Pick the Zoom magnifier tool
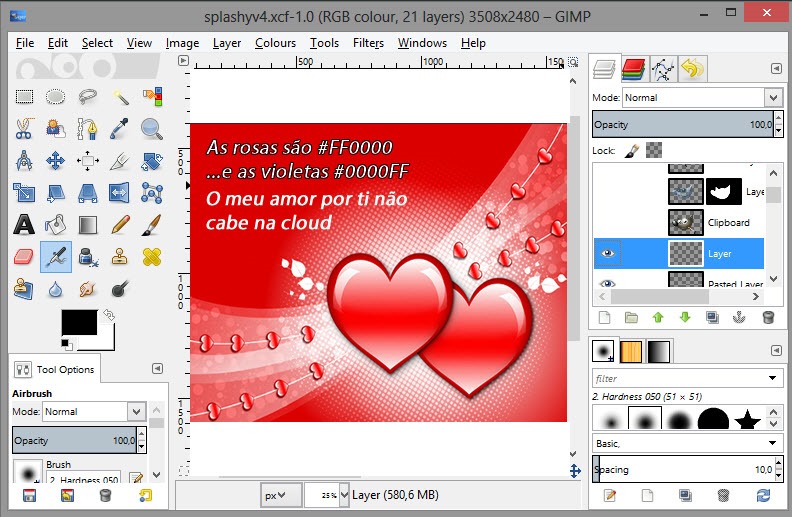 pos(151,129)
